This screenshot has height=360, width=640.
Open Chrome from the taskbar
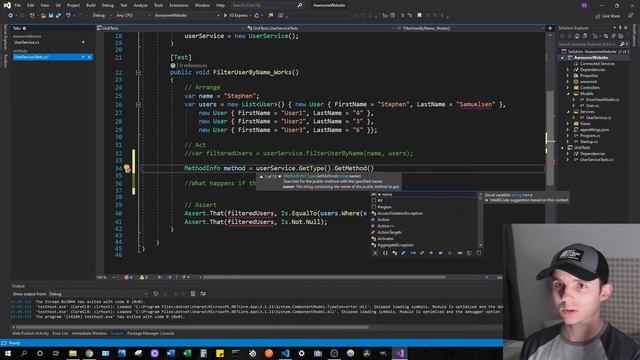(89, 353)
